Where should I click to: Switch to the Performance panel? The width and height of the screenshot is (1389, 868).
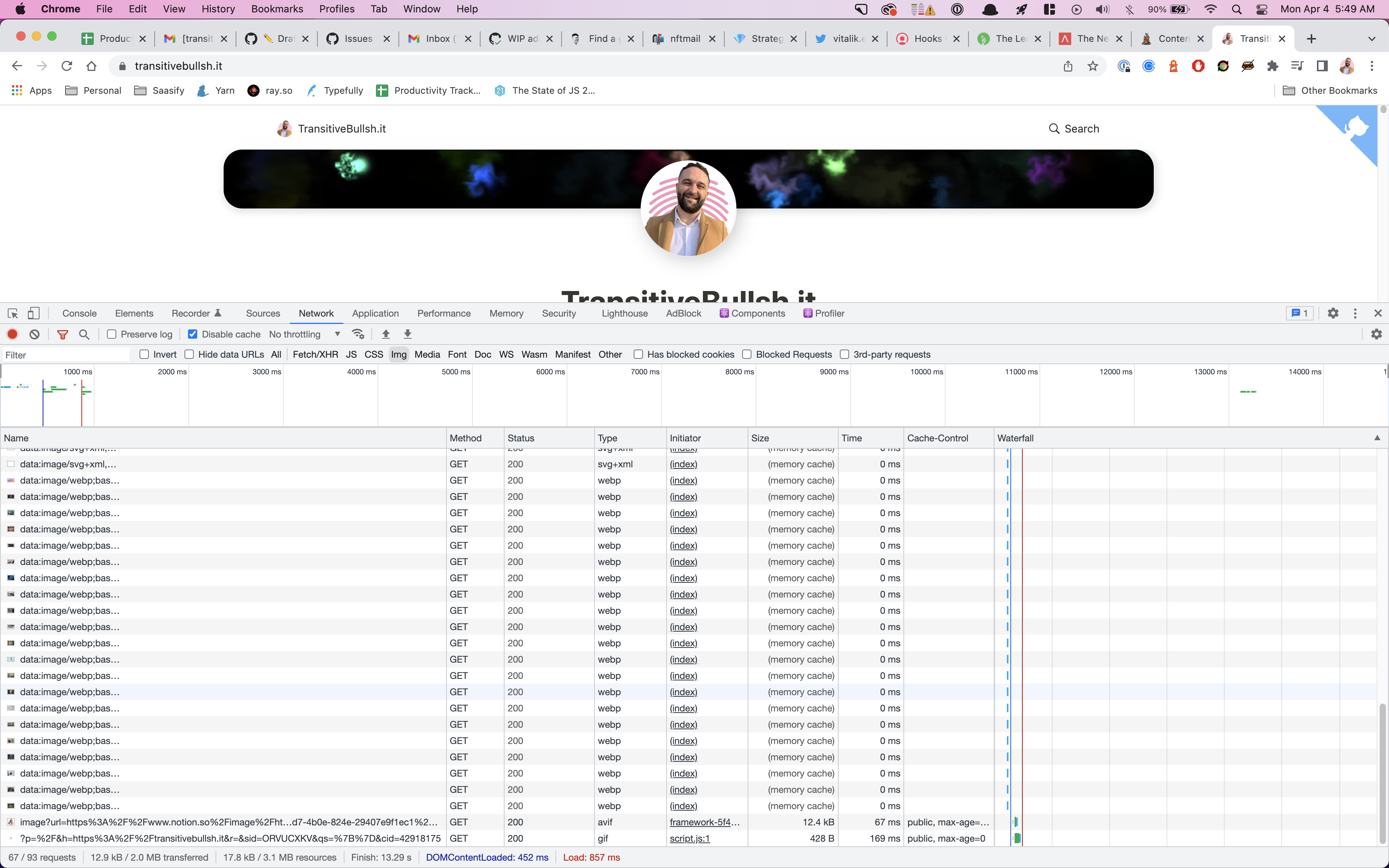pyautogui.click(x=444, y=313)
